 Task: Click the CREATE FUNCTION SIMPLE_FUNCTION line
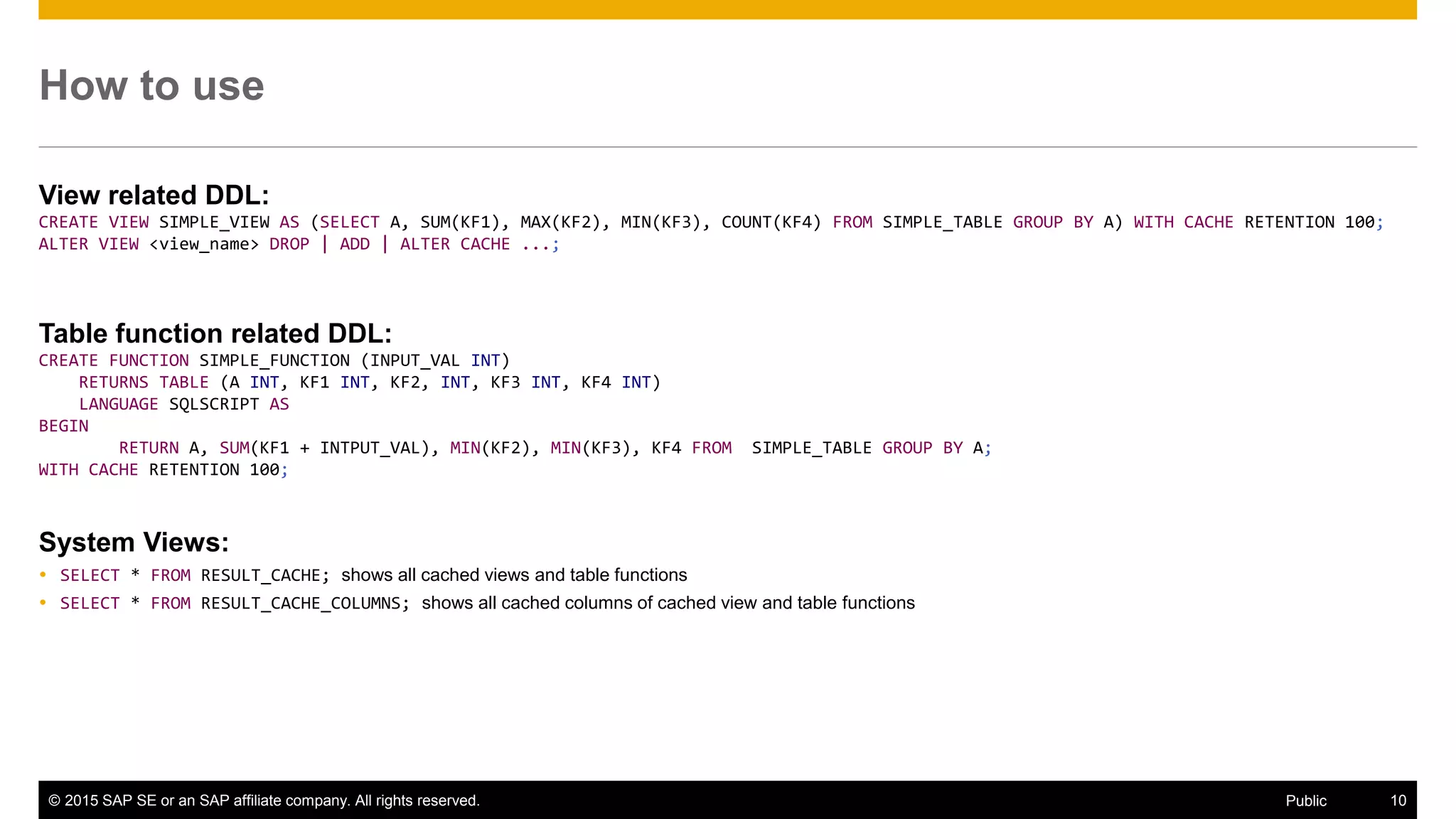[x=274, y=361]
